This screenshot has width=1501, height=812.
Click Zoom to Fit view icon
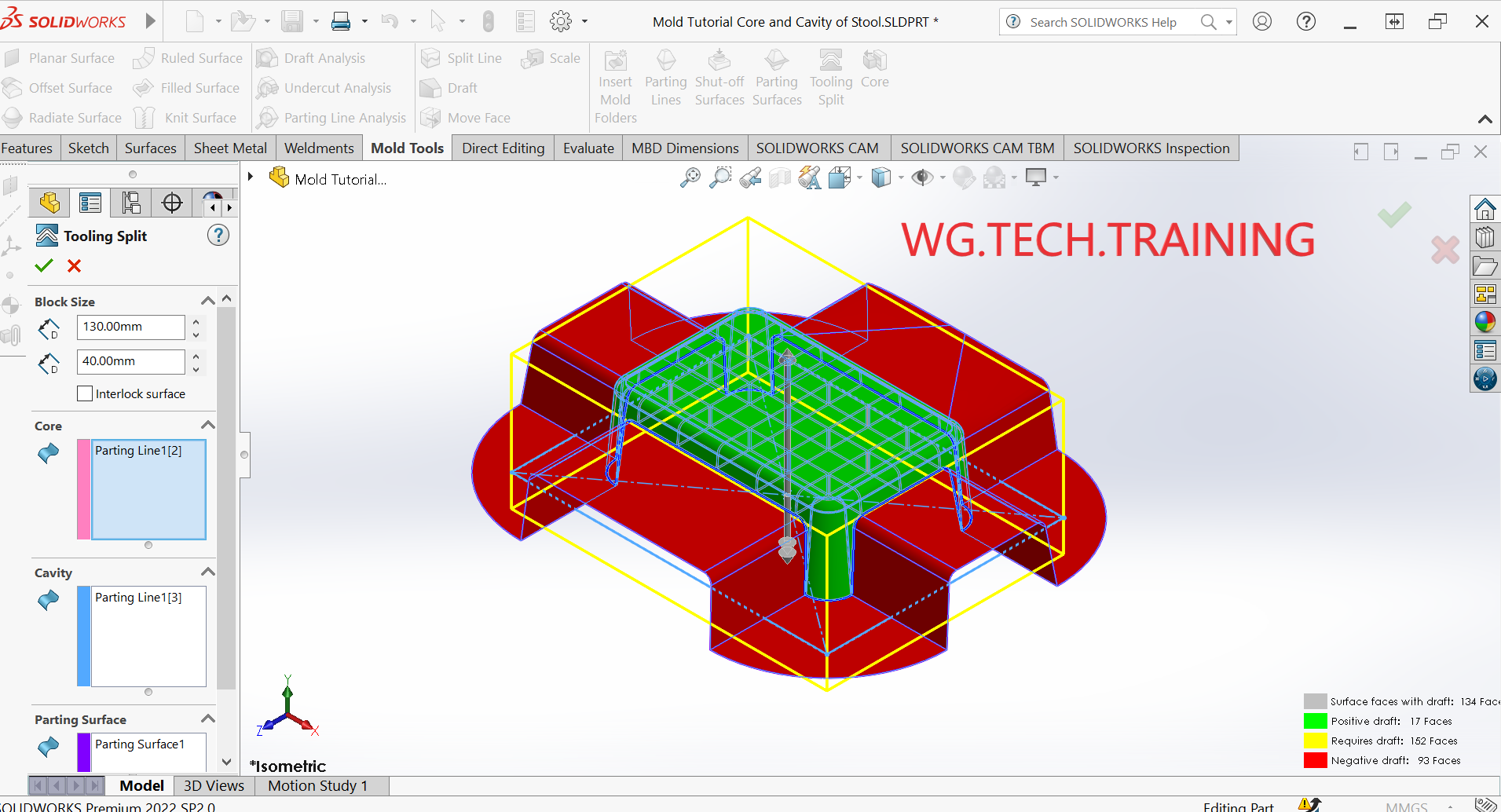[x=690, y=178]
